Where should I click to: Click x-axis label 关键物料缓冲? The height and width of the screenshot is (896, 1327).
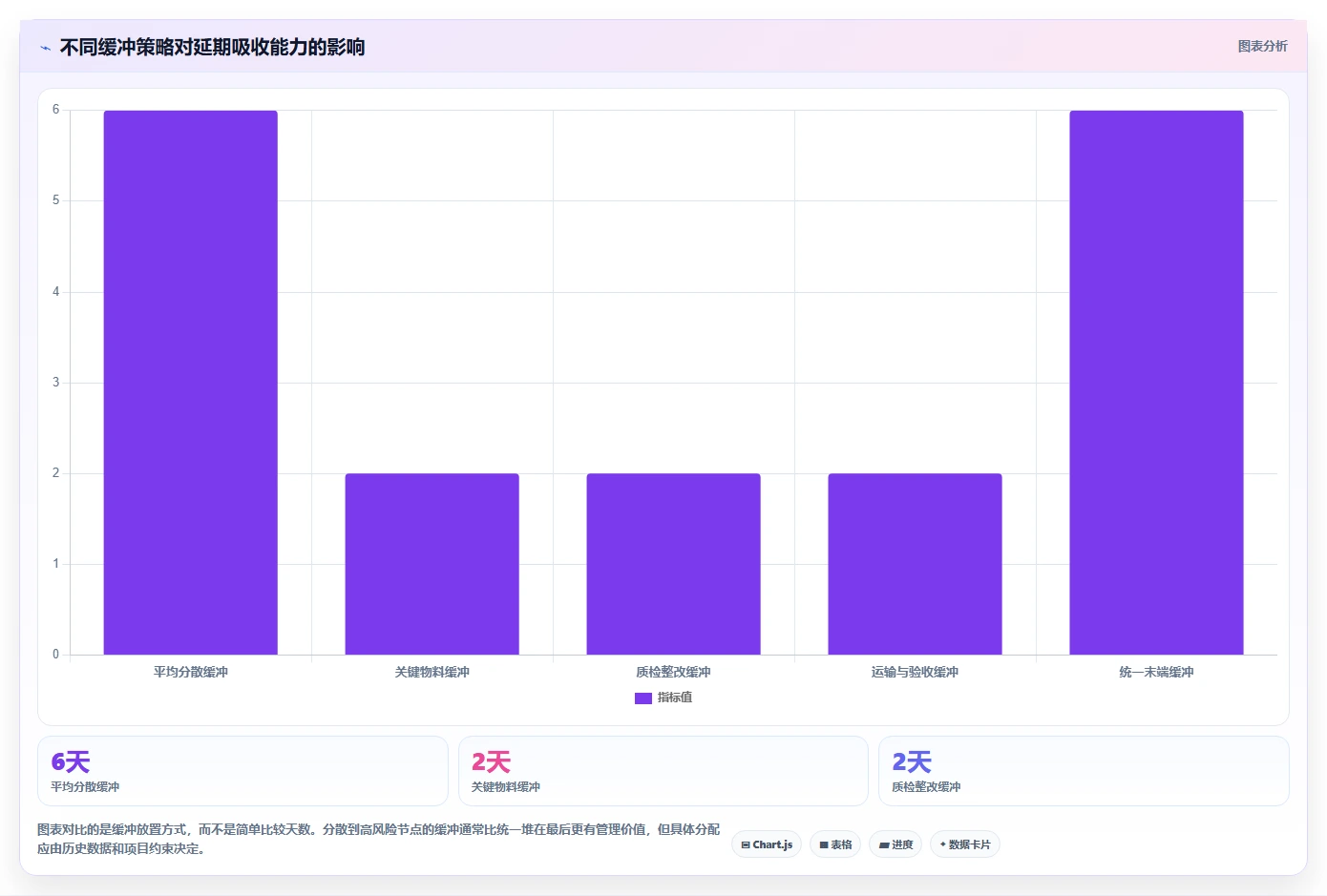click(x=432, y=672)
